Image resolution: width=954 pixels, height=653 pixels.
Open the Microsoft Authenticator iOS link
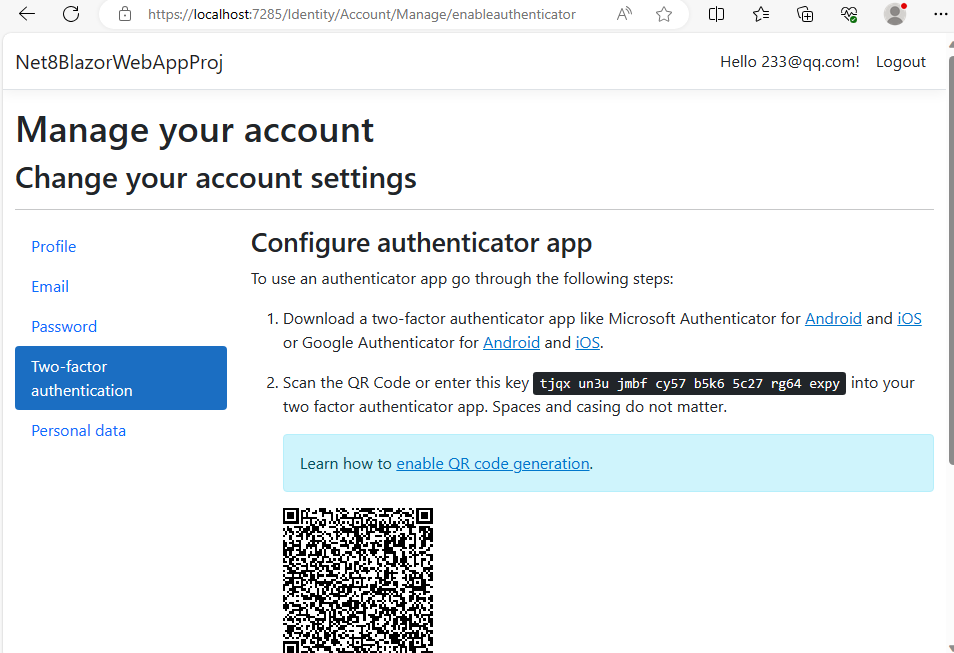[x=909, y=319]
